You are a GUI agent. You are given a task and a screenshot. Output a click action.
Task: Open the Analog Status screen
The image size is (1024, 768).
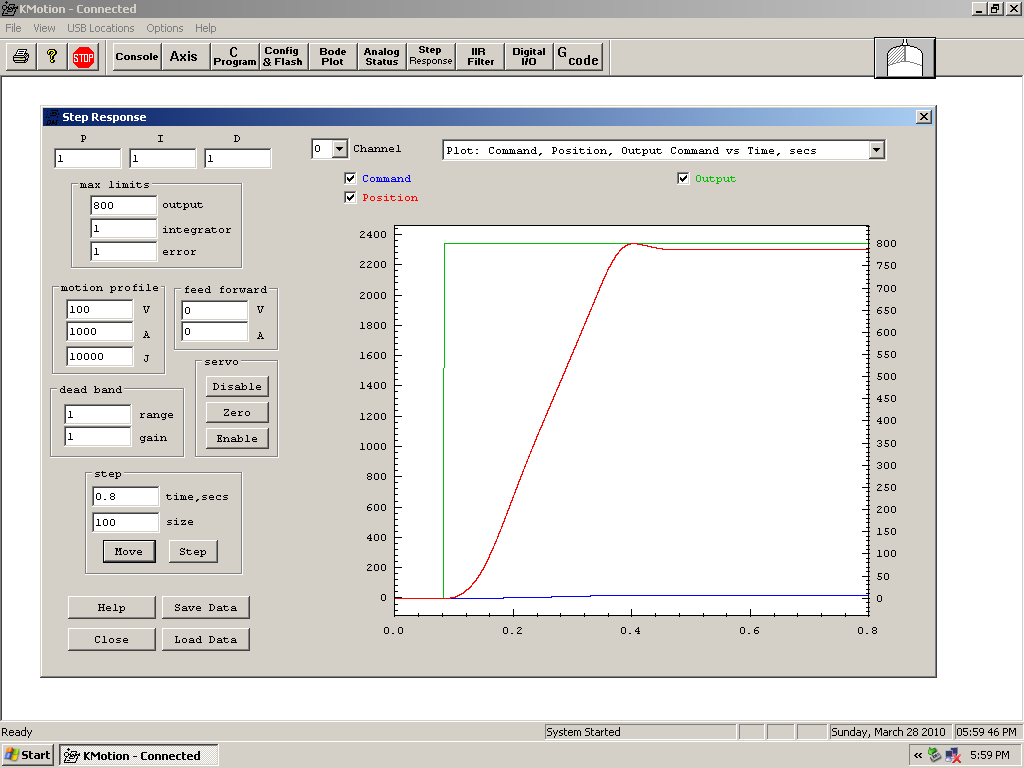(381, 57)
